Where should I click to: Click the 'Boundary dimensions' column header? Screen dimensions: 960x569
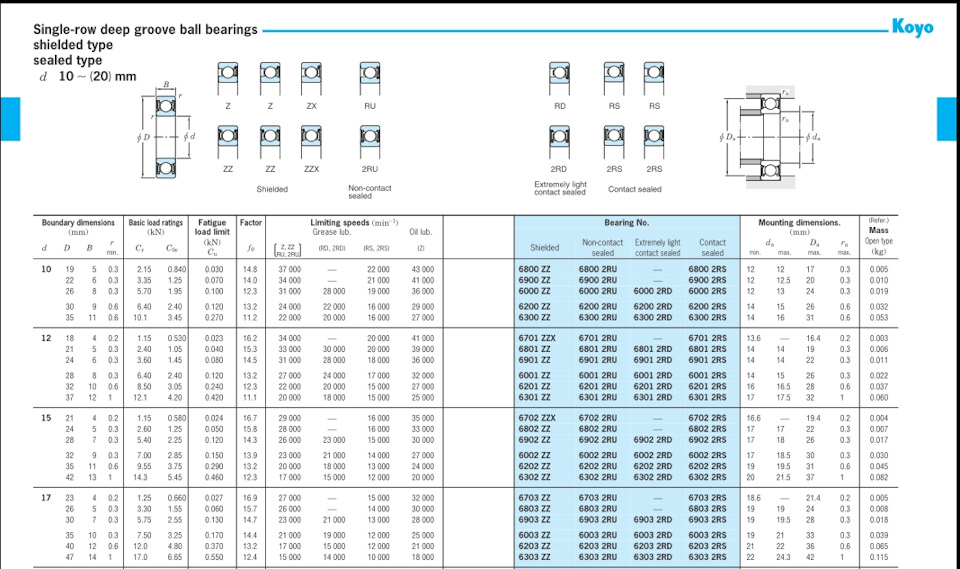[78, 223]
